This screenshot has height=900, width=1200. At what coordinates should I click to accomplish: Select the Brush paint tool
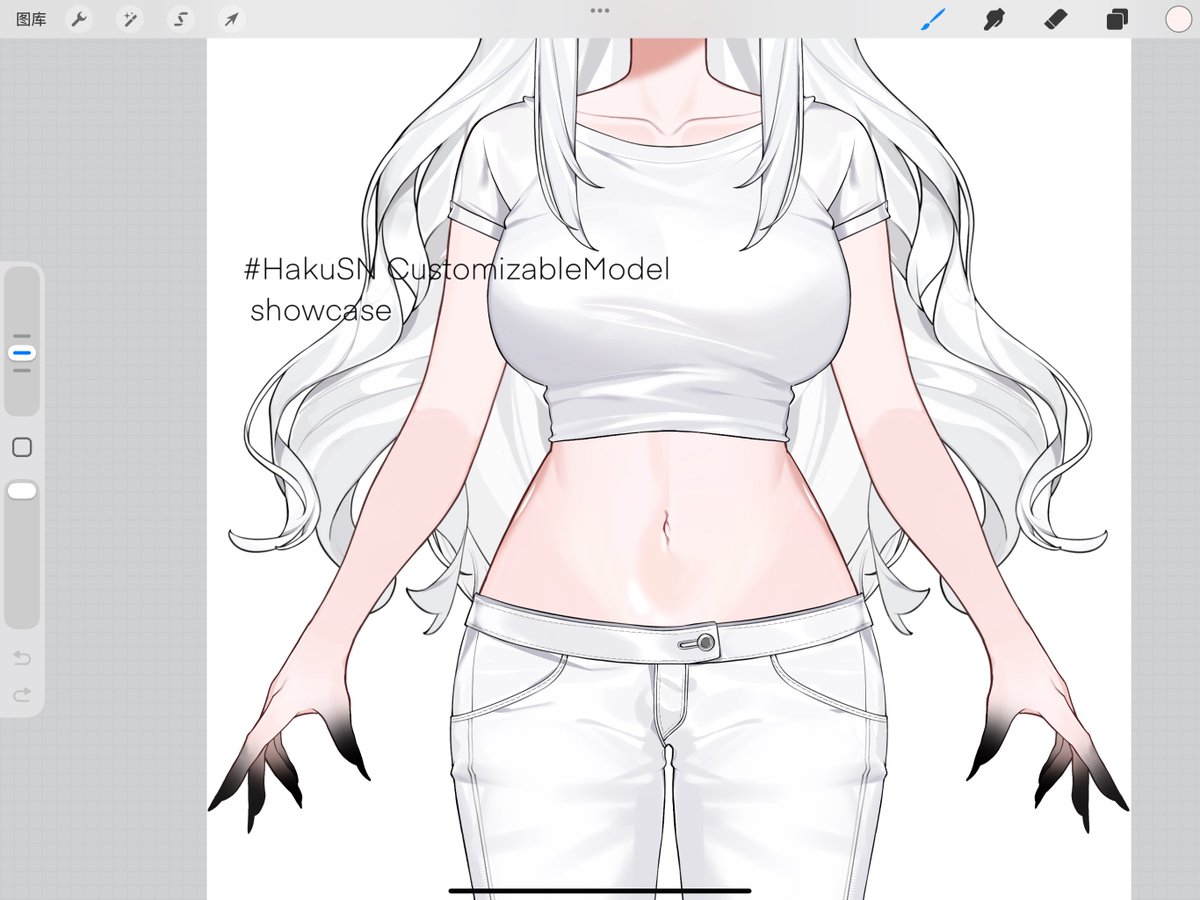tap(932, 19)
